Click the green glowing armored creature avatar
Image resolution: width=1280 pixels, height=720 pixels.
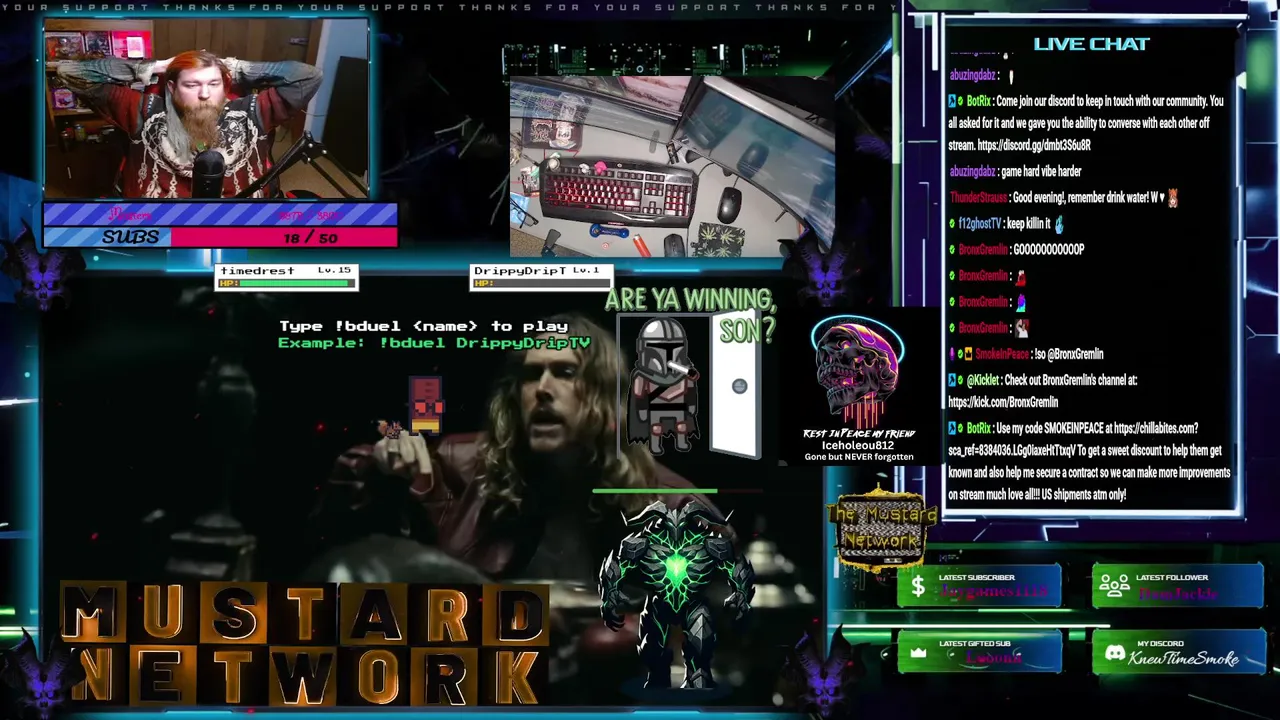(676, 594)
